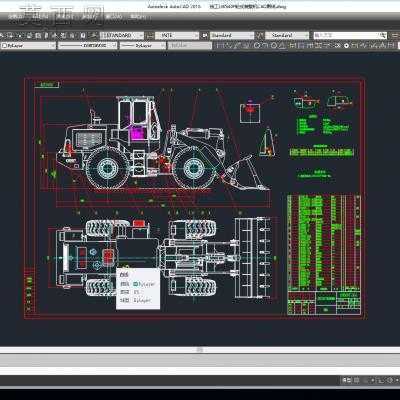Viewport: 400px width, 400px height.
Task: Open the greyed ByColor plot style dropdown
Action: pos(189,46)
